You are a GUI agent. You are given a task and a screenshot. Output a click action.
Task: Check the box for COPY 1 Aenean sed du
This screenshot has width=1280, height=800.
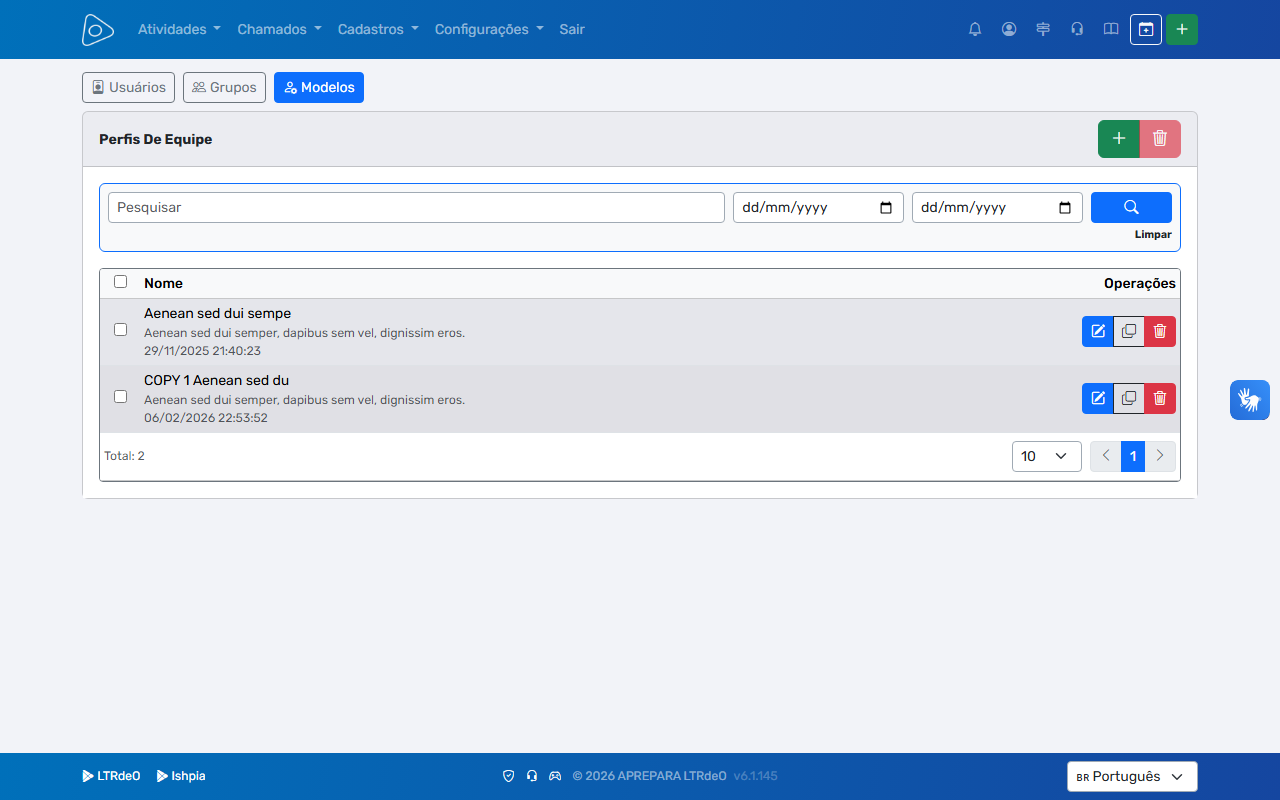pyautogui.click(x=121, y=396)
